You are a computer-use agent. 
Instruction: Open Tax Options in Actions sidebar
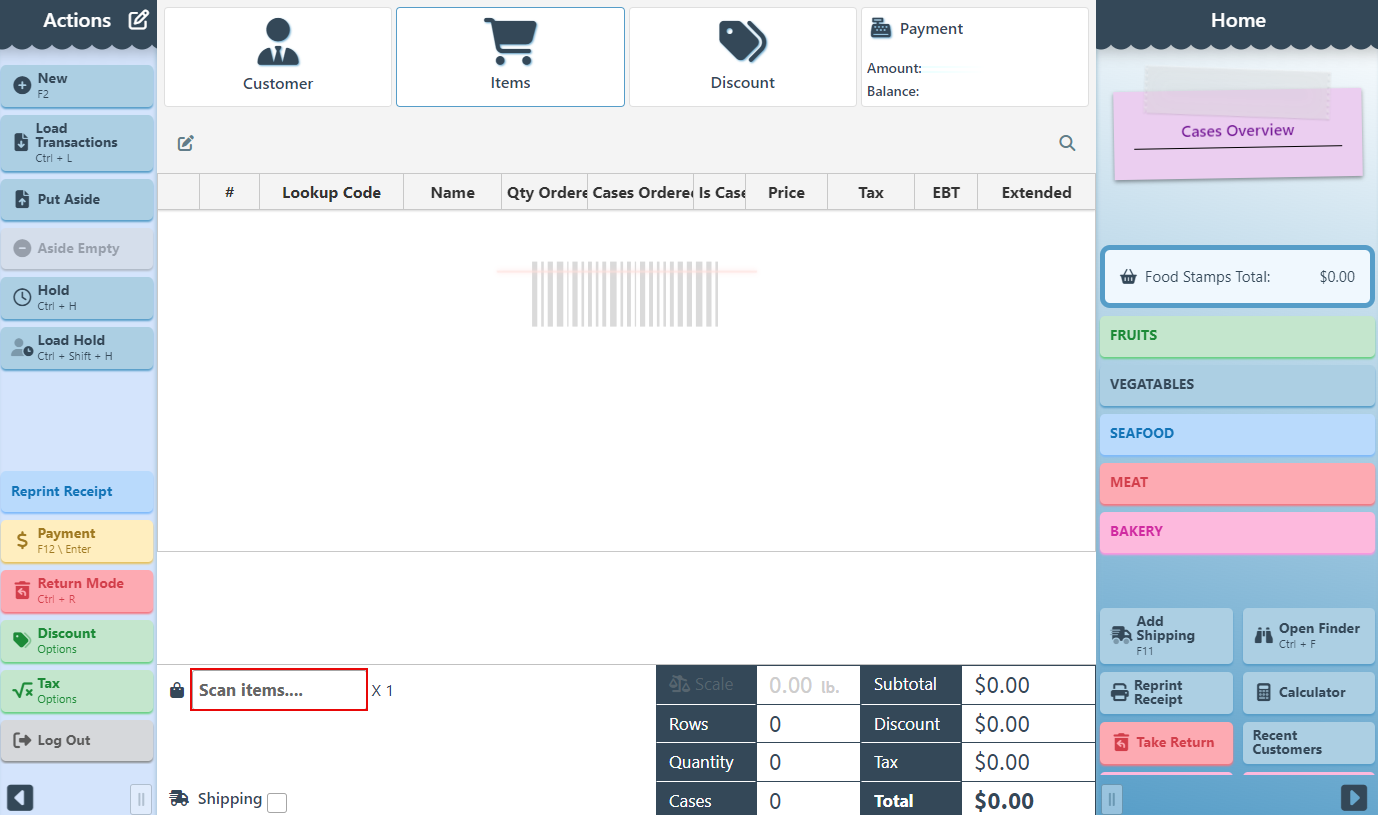pos(77,691)
